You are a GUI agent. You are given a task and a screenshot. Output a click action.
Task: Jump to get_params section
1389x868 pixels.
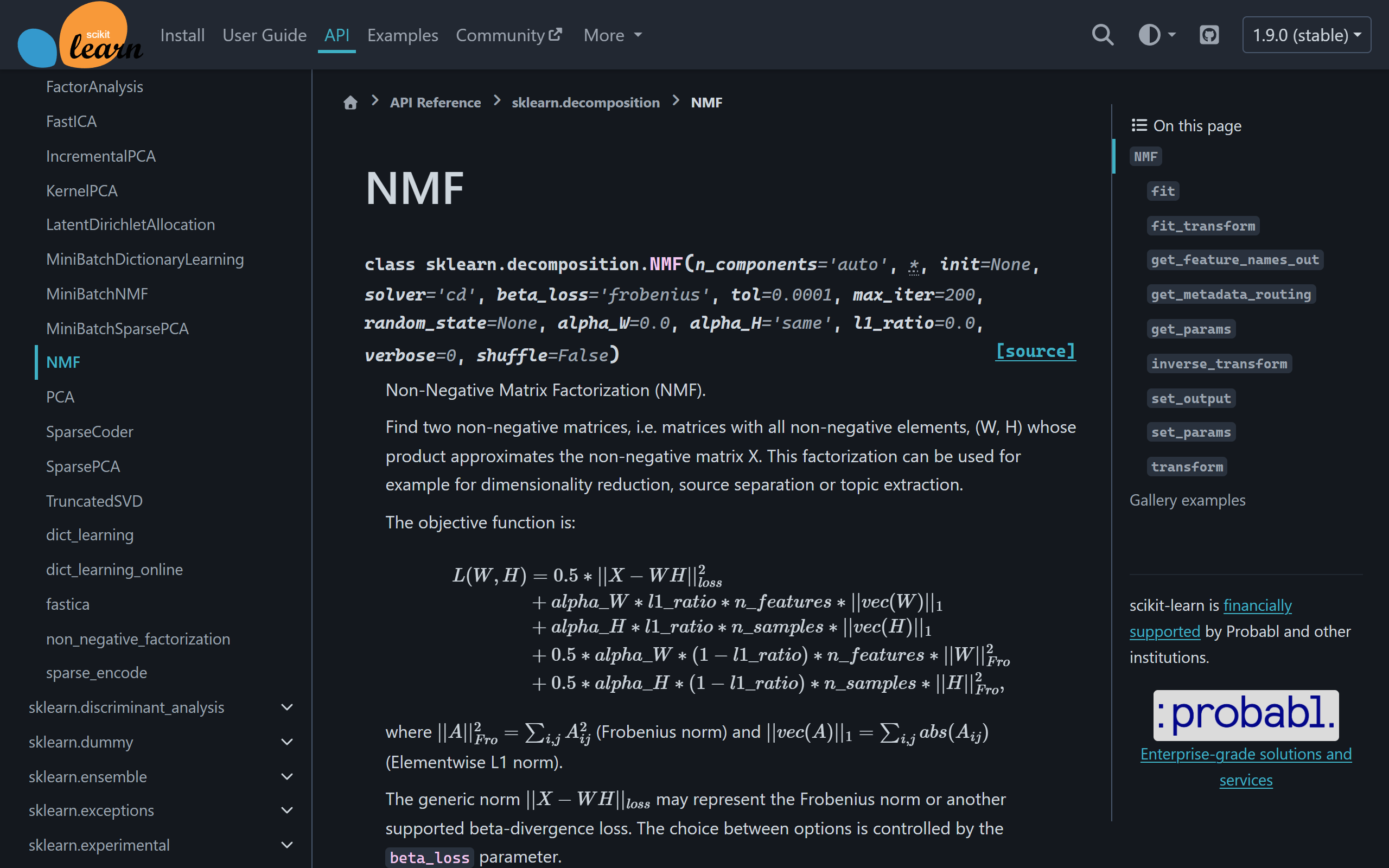[x=1191, y=329]
